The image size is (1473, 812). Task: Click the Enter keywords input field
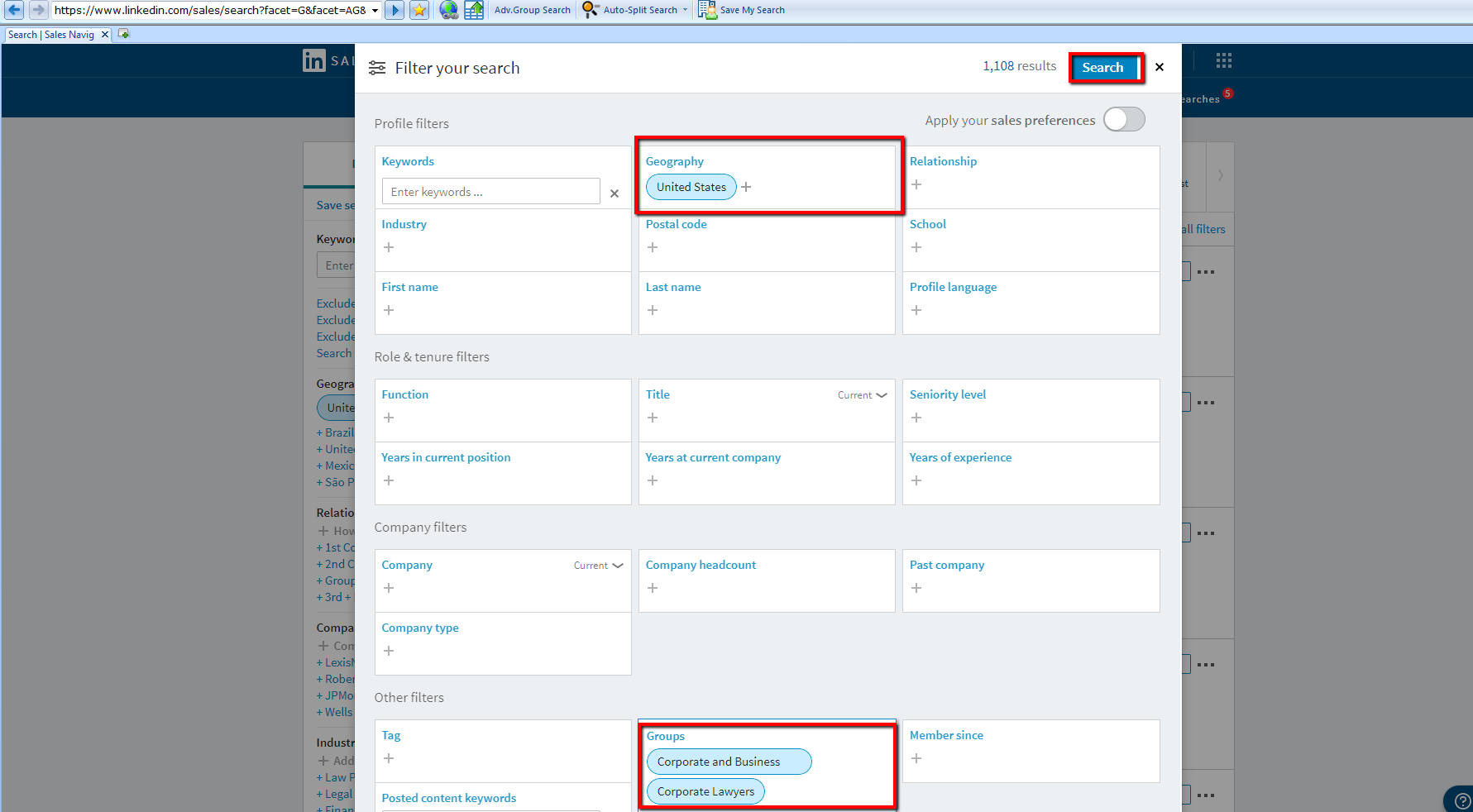tap(491, 191)
